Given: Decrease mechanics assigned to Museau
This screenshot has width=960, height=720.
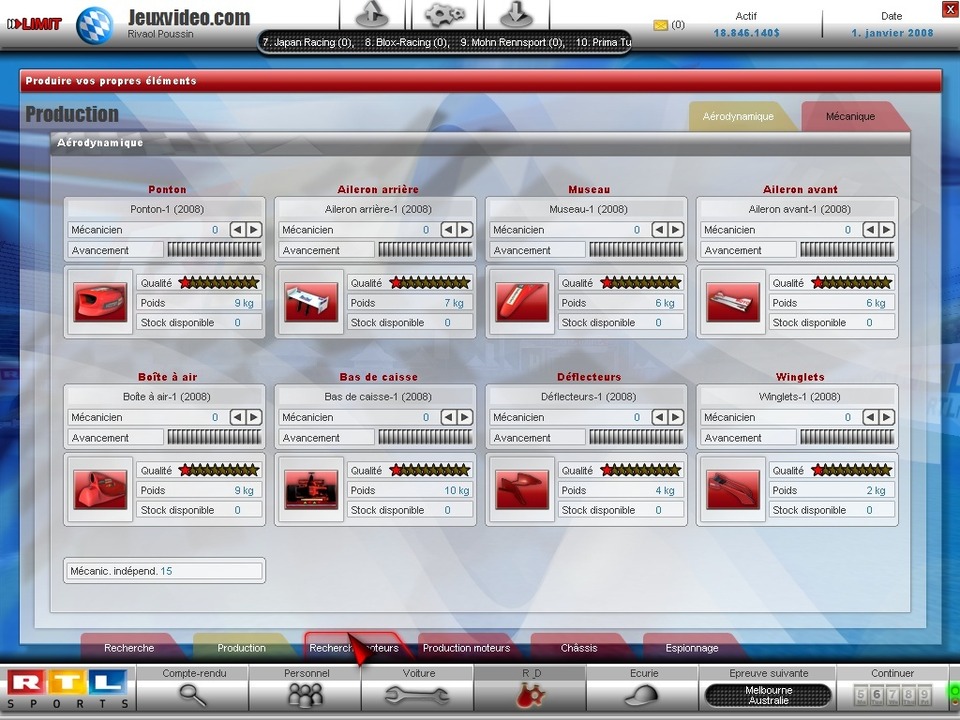Looking at the screenshot, I should [x=660, y=230].
